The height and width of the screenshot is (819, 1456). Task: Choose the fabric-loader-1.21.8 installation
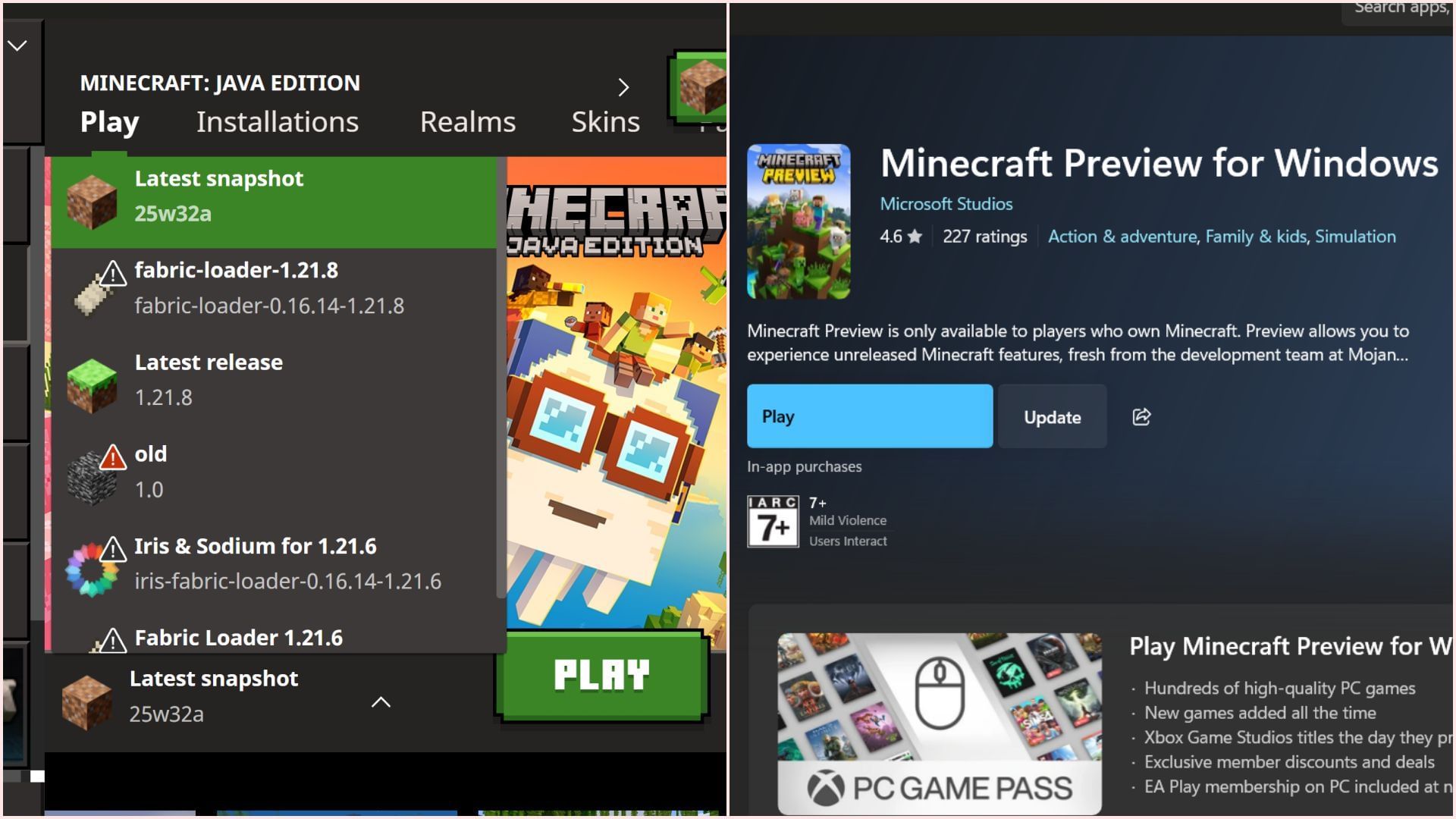coord(274,288)
